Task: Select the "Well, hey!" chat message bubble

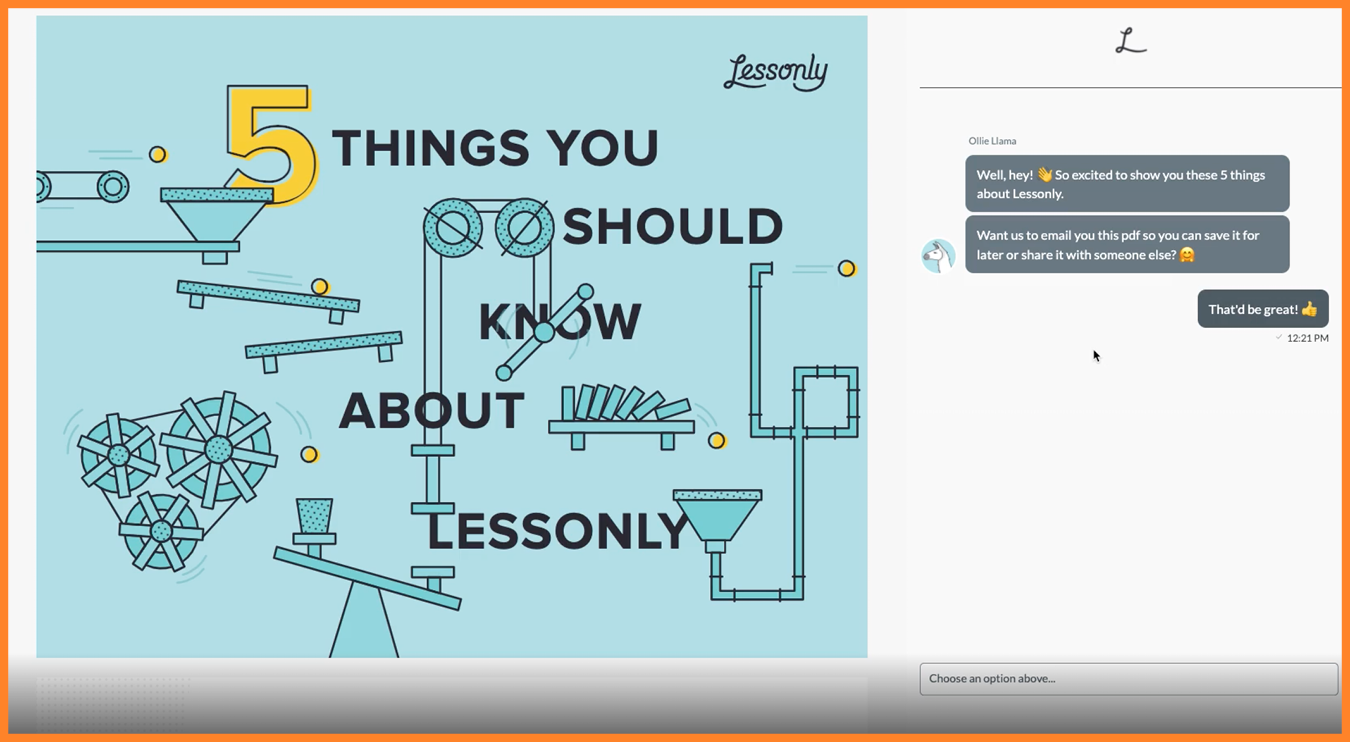Action: coord(1127,184)
